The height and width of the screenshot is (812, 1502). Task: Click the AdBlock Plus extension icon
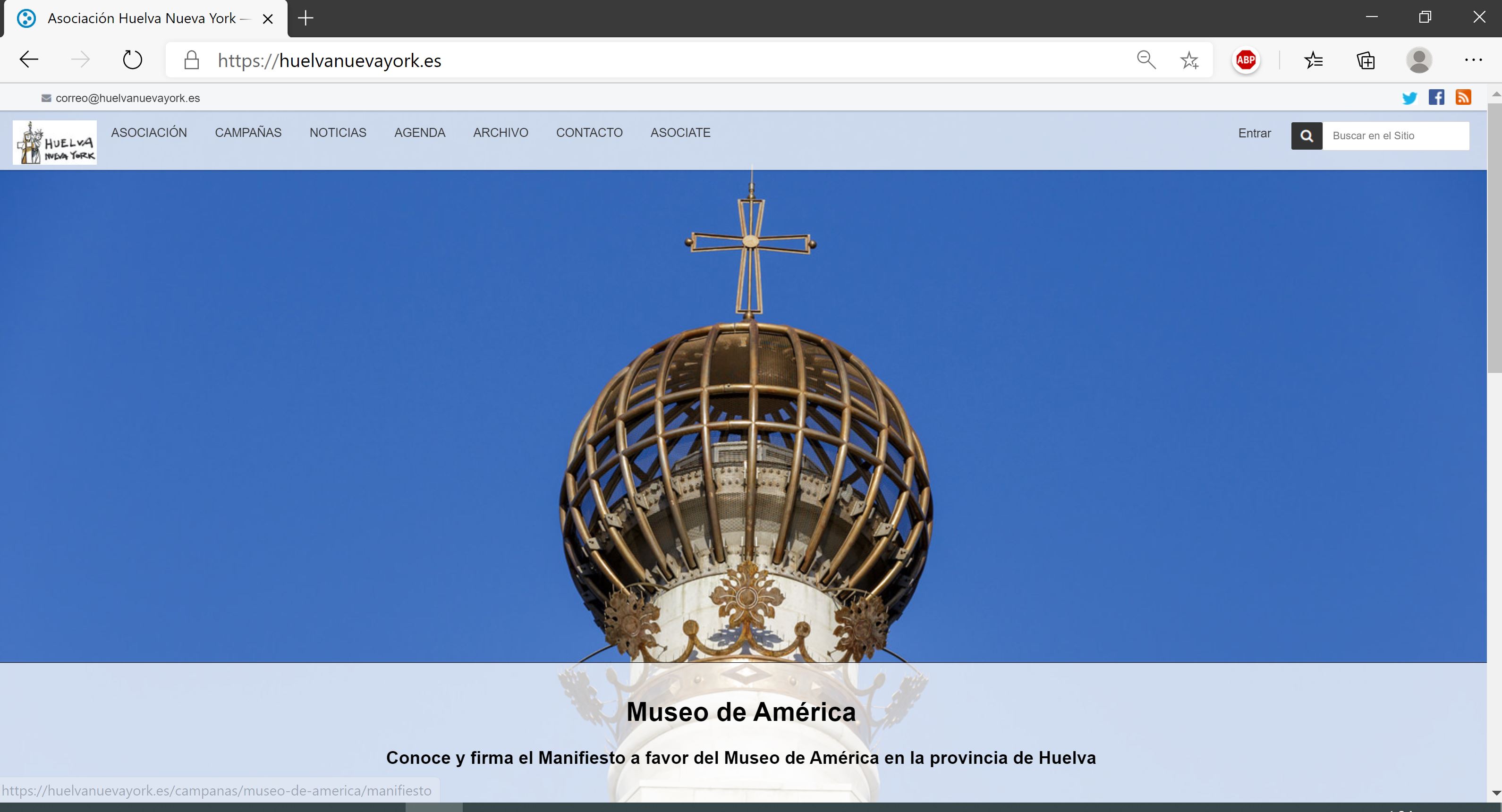coord(1246,60)
